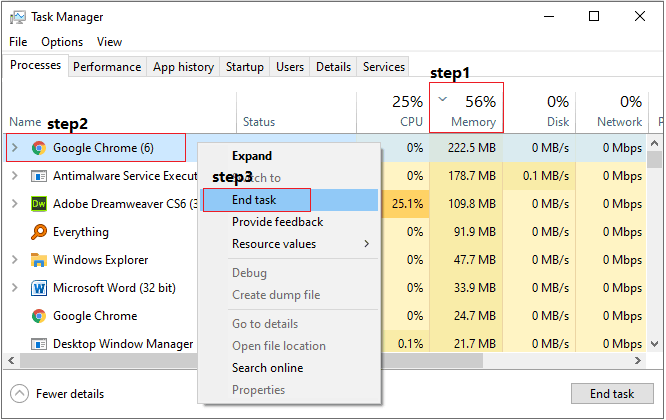666x420 pixels.
Task: Expand the Microsoft Word (32 bit) row
Action: [15, 288]
